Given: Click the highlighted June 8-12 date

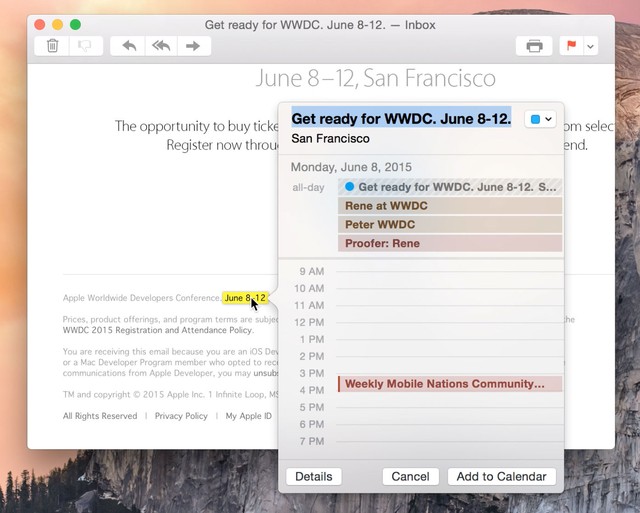Looking at the screenshot, I should click(245, 298).
